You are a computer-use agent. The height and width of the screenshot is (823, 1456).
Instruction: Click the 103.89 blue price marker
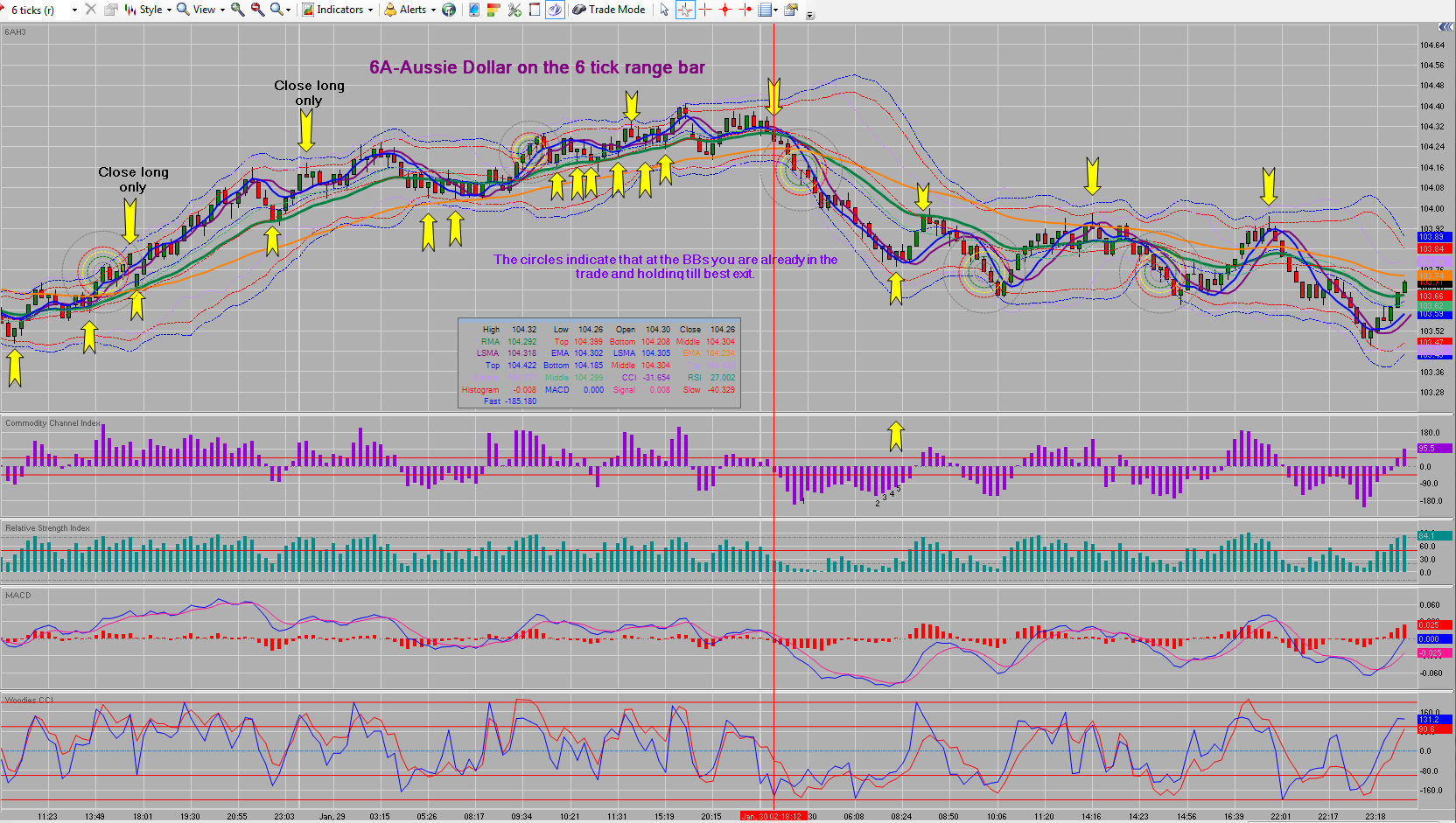[x=1435, y=237]
